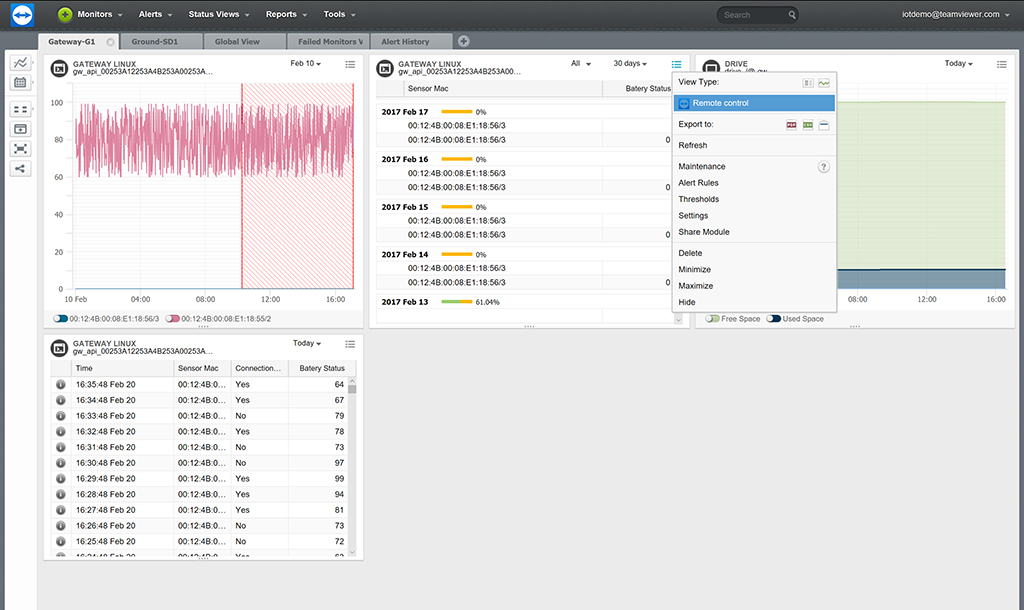1024x610 pixels.
Task: Click Share Module in the menu
Action: tap(703, 232)
